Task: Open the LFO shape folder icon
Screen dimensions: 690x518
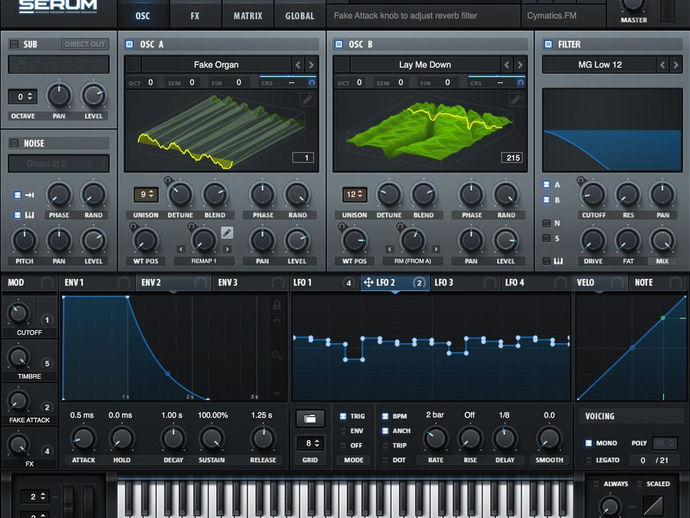Action: [310, 419]
